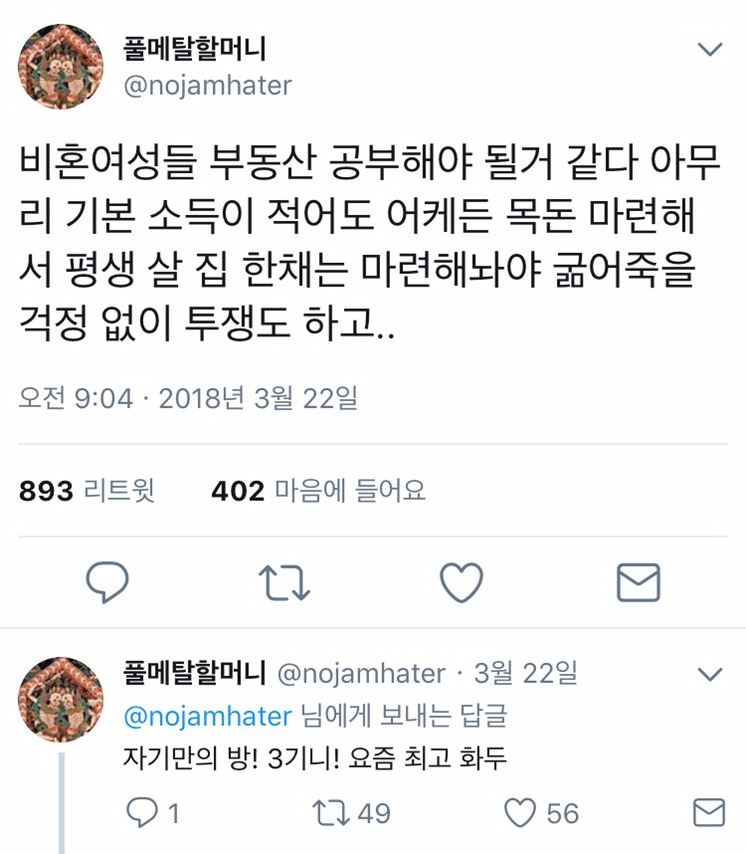Image resolution: width=746 pixels, height=854 pixels.
Task: Like the main tweet with the heart icon
Action: [461, 582]
